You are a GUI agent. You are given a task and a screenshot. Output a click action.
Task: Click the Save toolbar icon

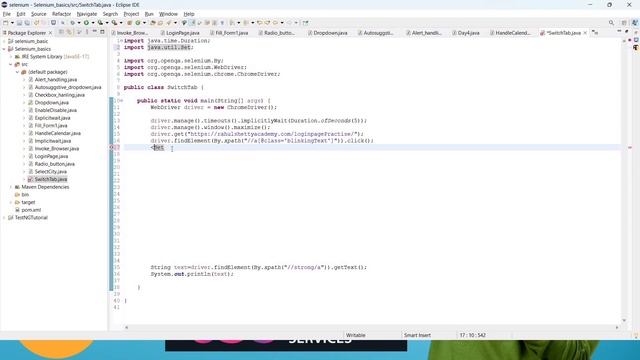pyautogui.click(x=19, y=23)
